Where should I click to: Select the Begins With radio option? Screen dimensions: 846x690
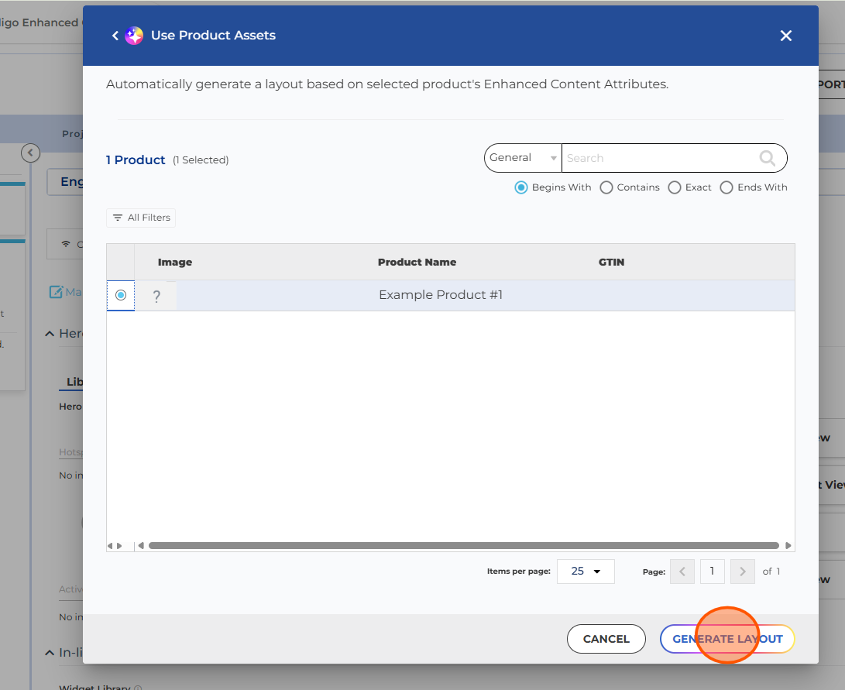(x=521, y=187)
